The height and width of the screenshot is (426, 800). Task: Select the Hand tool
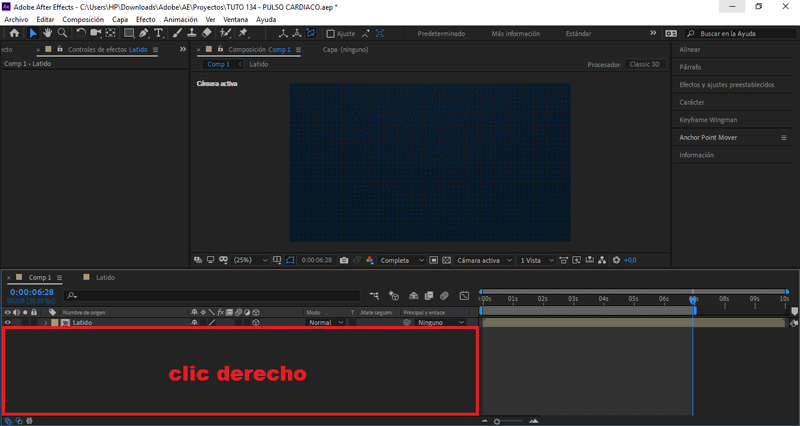[47, 33]
